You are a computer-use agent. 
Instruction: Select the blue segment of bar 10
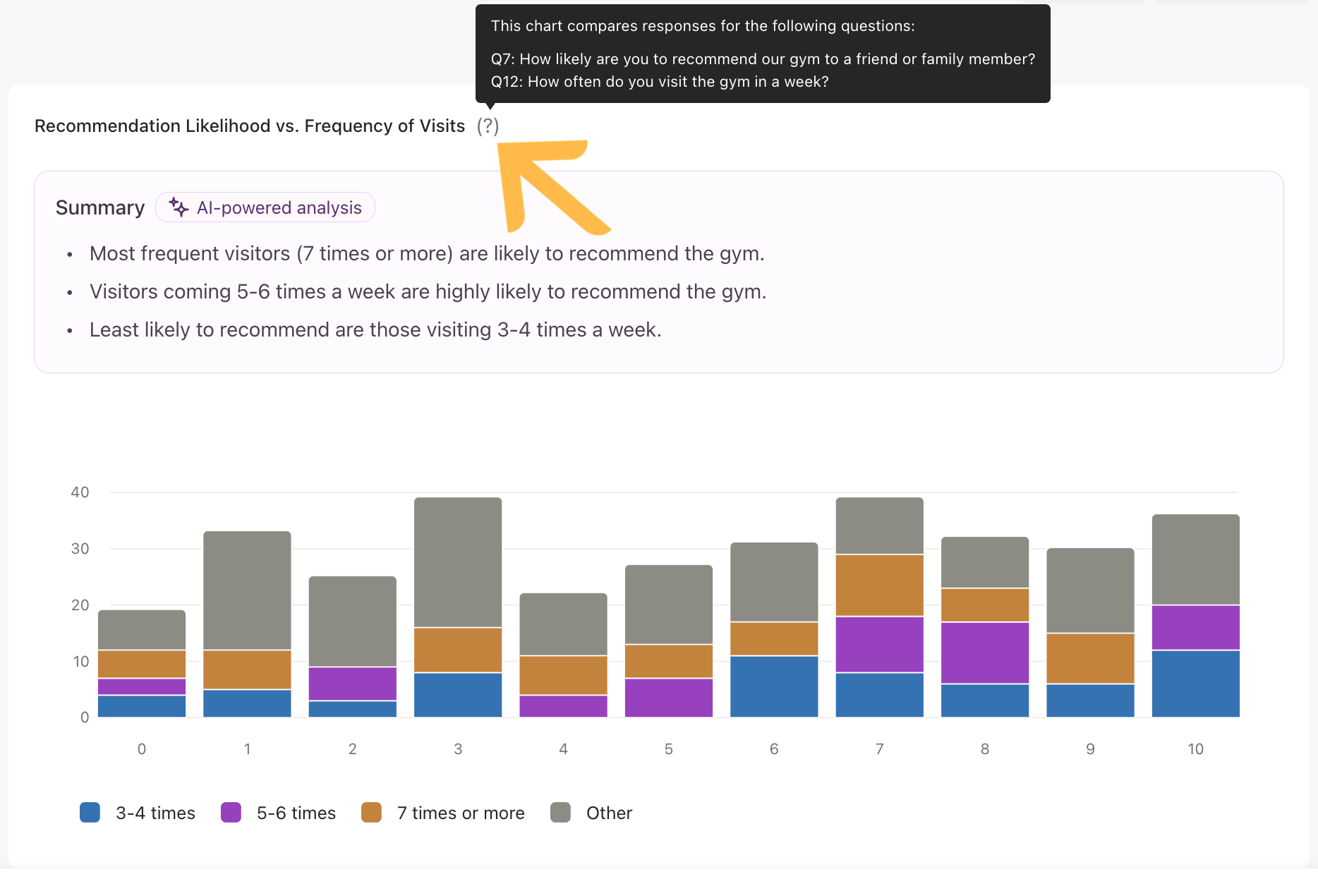coord(1195,683)
